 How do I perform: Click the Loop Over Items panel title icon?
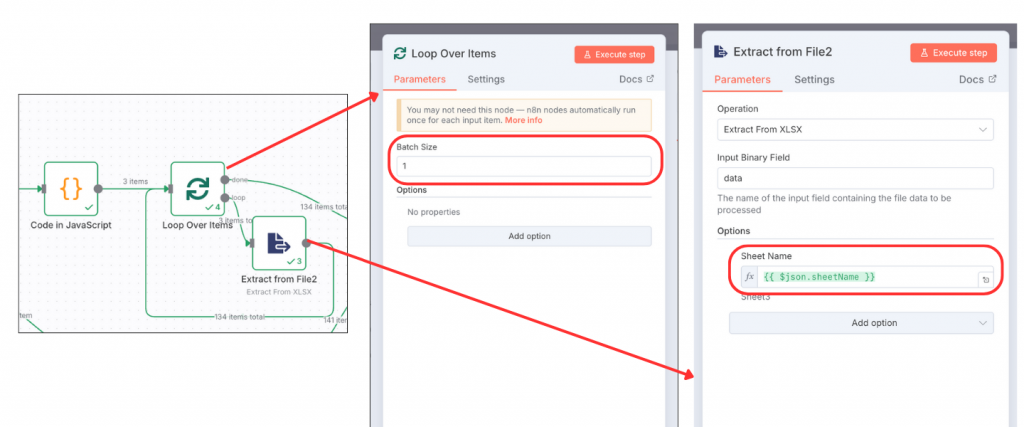tap(400, 54)
